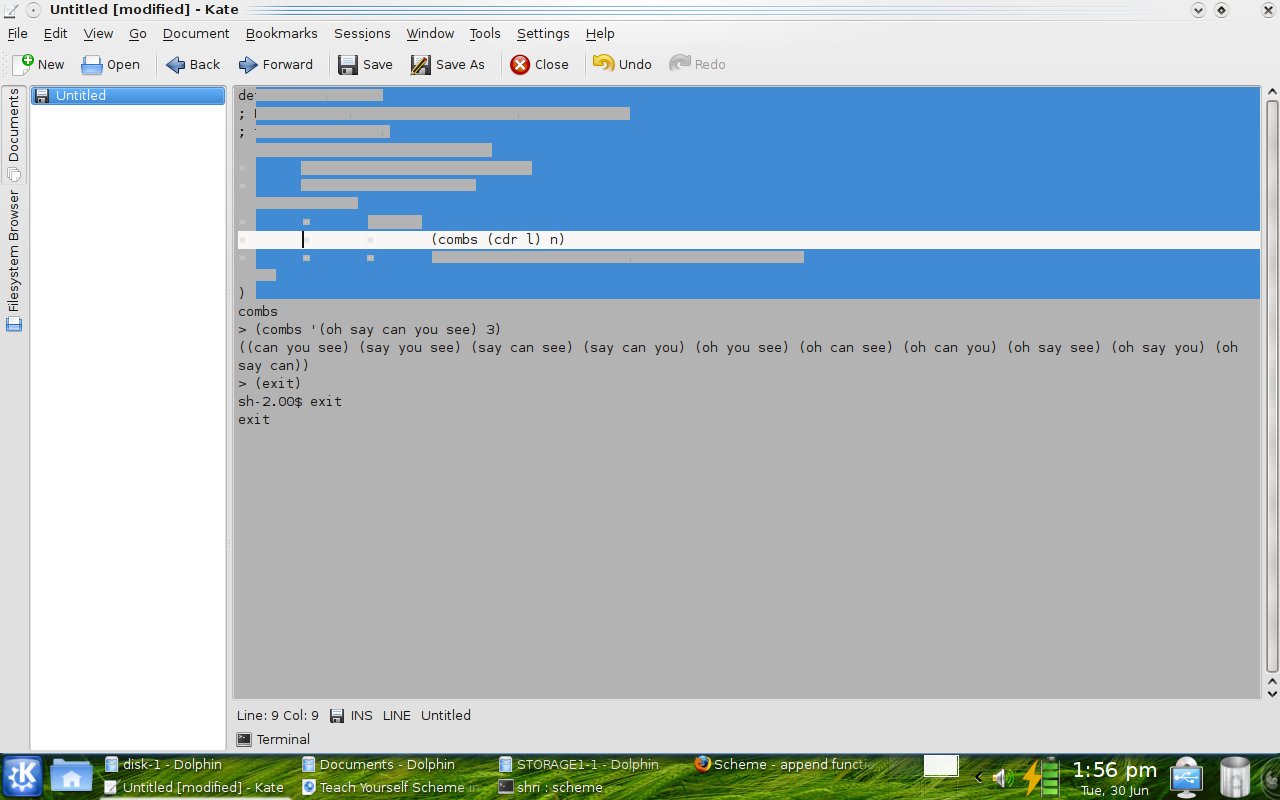Expand the Tools menu
This screenshot has width=1280, height=800.
click(485, 33)
